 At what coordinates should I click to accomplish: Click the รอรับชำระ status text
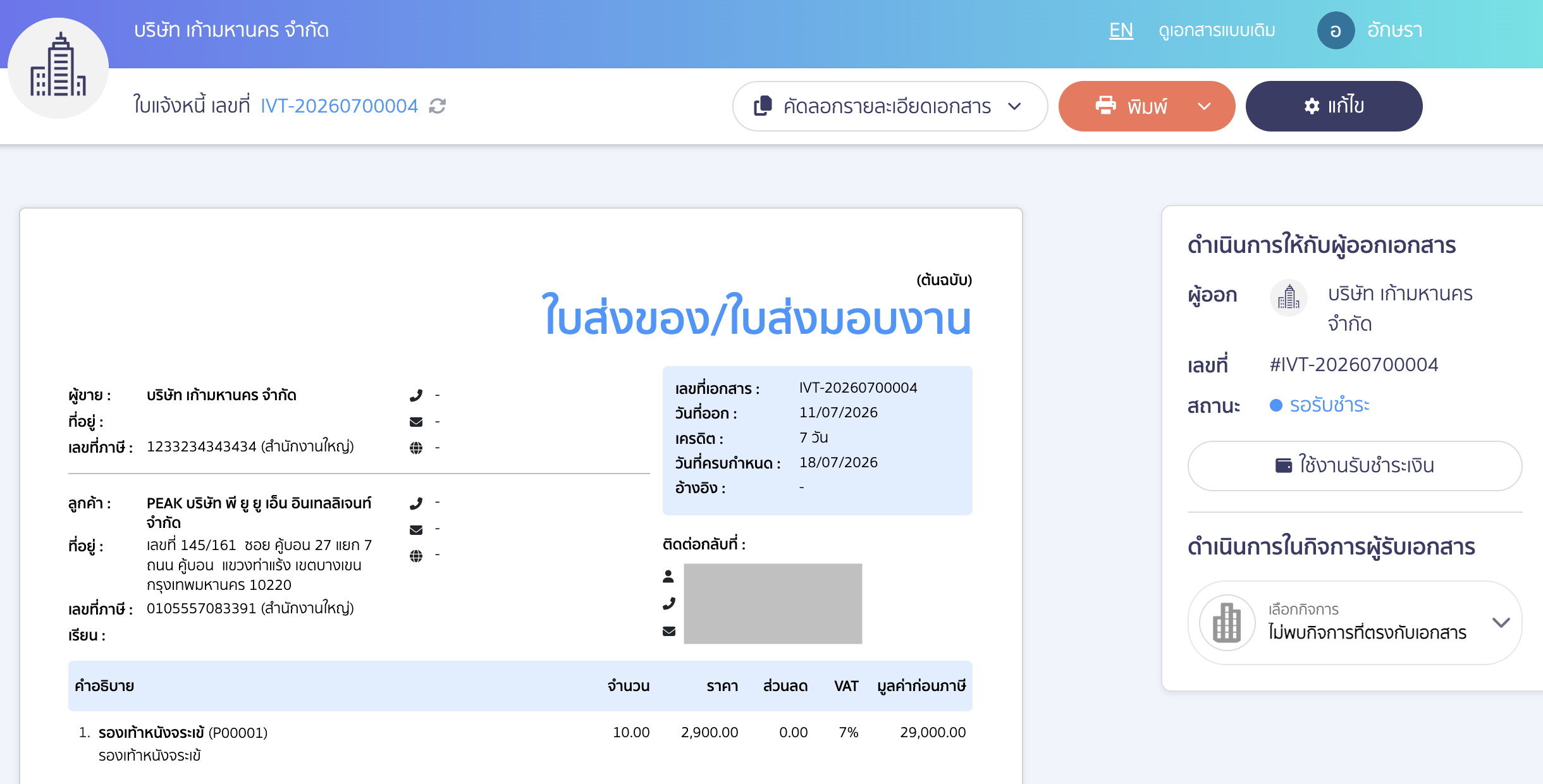pos(1329,405)
